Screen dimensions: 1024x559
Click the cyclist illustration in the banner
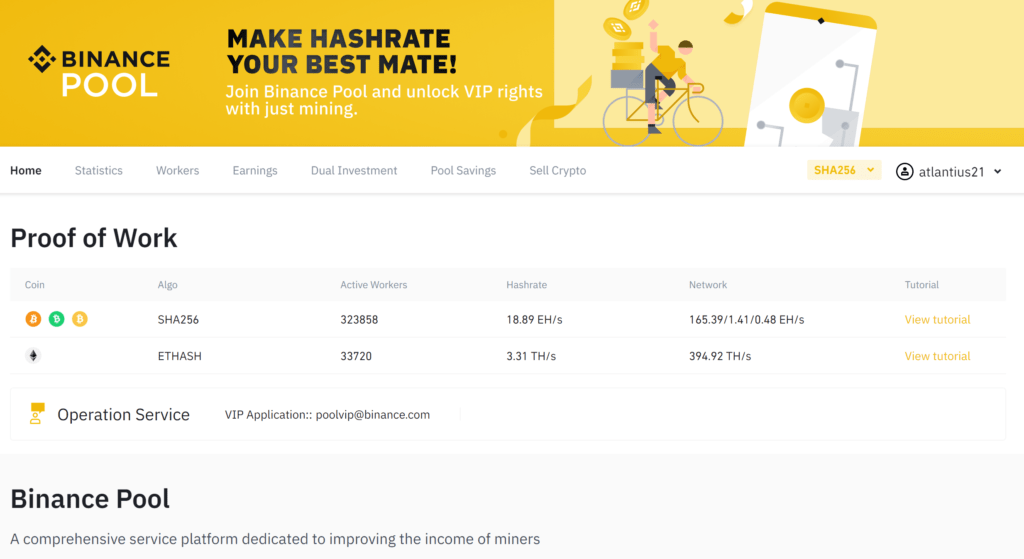[x=660, y=85]
